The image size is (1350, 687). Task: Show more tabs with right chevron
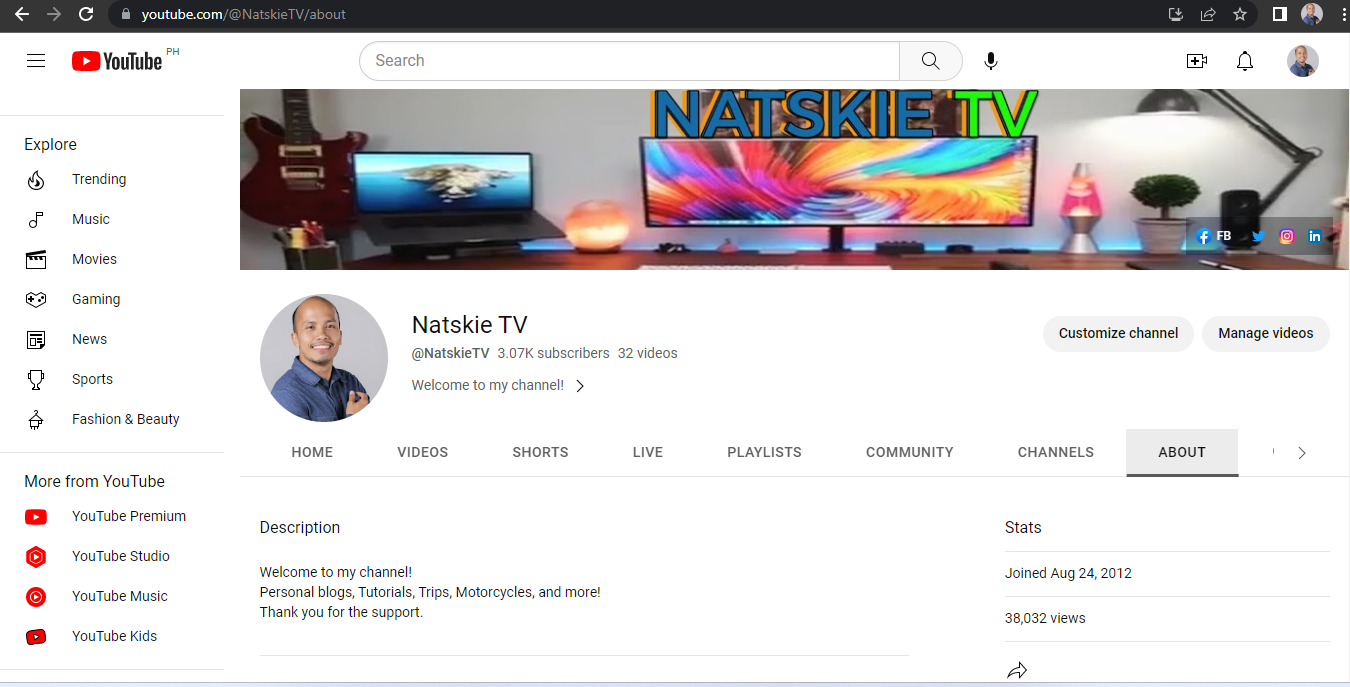(1301, 453)
